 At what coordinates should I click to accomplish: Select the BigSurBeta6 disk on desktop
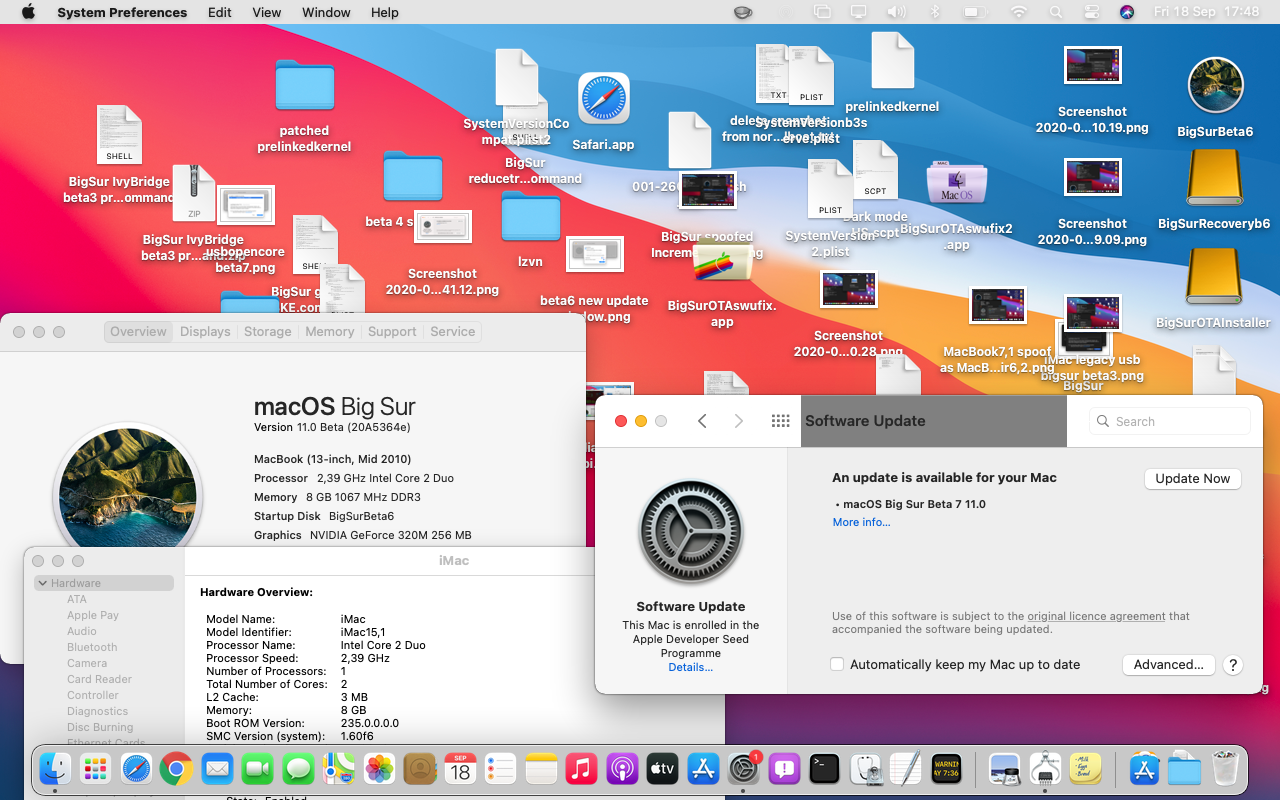pyautogui.click(x=1215, y=85)
